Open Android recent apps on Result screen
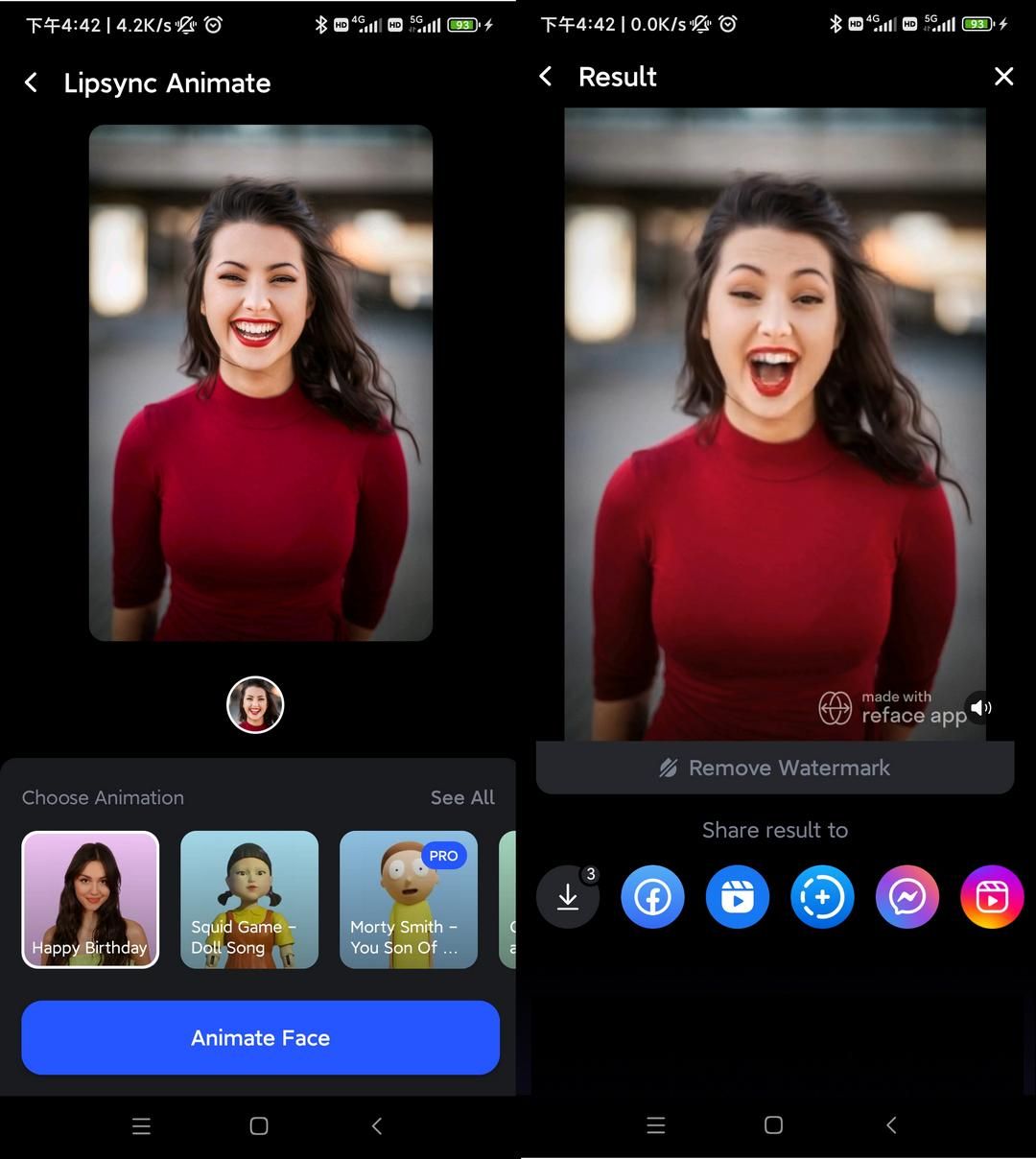This screenshot has width=1036, height=1159. 656,1125
